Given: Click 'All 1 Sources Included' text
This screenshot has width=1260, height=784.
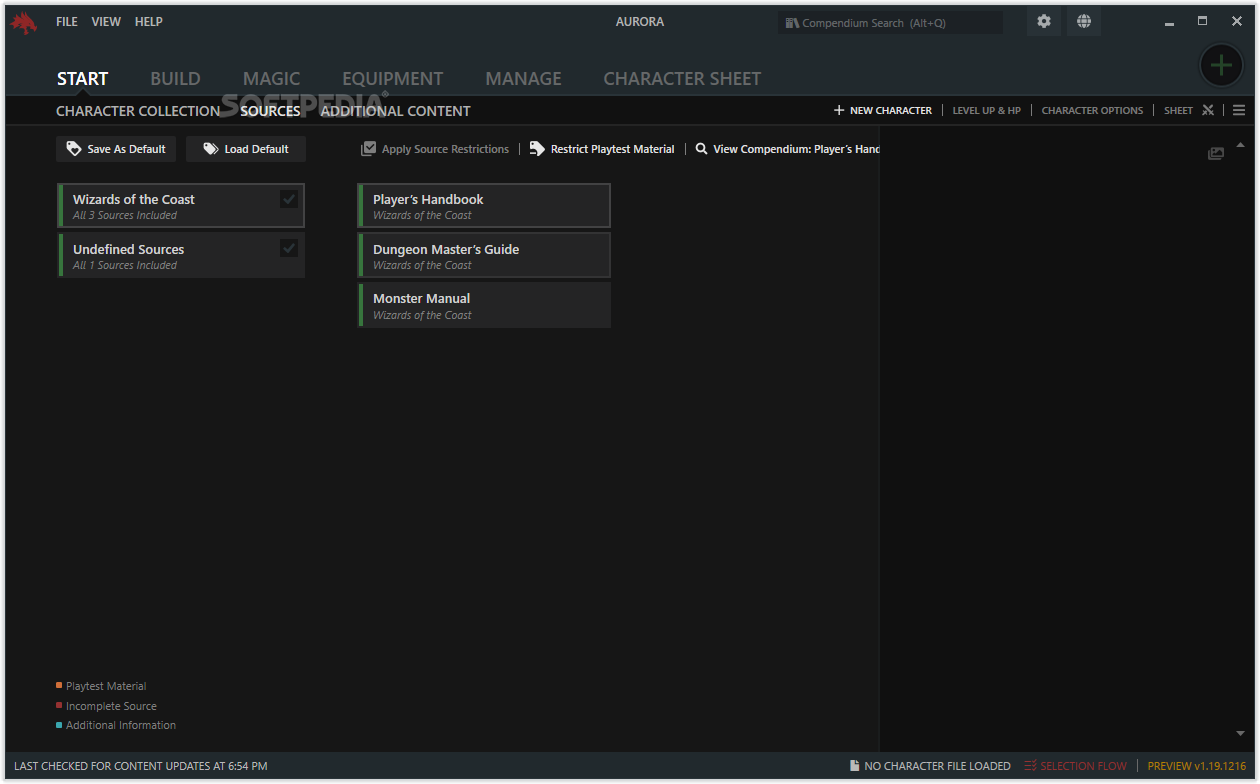Looking at the screenshot, I should (125, 265).
